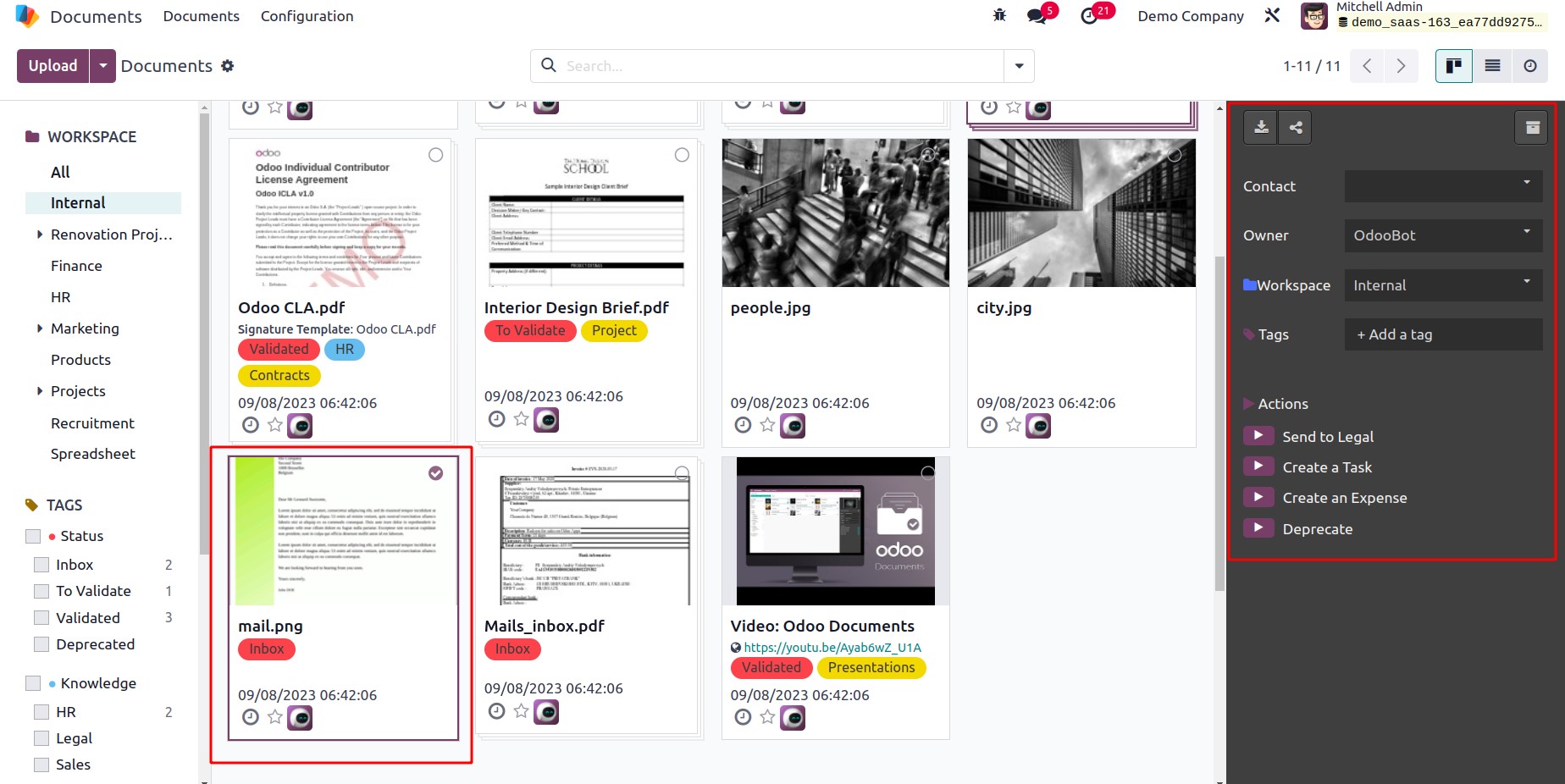Check the Validated tag filter
The image size is (1565, 784).
click(x=41, y=618)
